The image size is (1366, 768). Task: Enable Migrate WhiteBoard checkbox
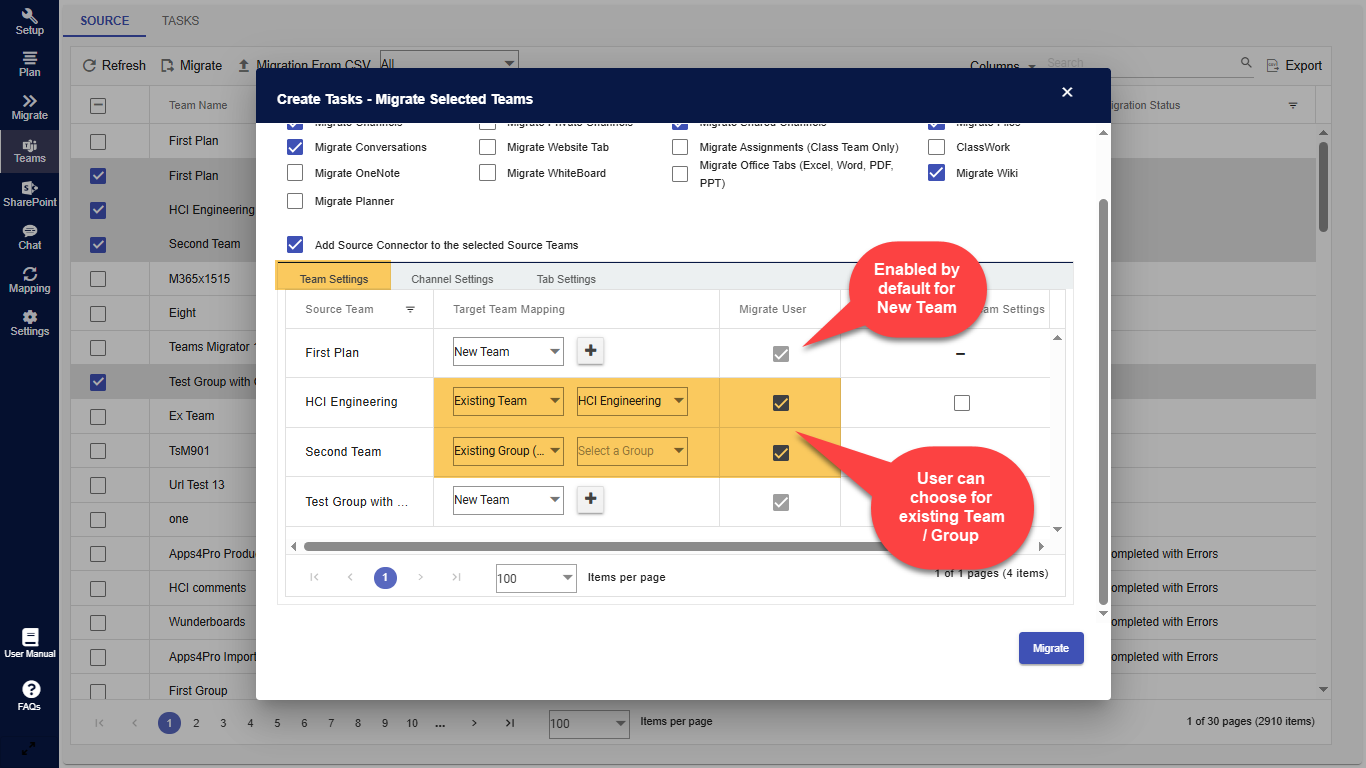pyautogui.click(x=487, y=173)
